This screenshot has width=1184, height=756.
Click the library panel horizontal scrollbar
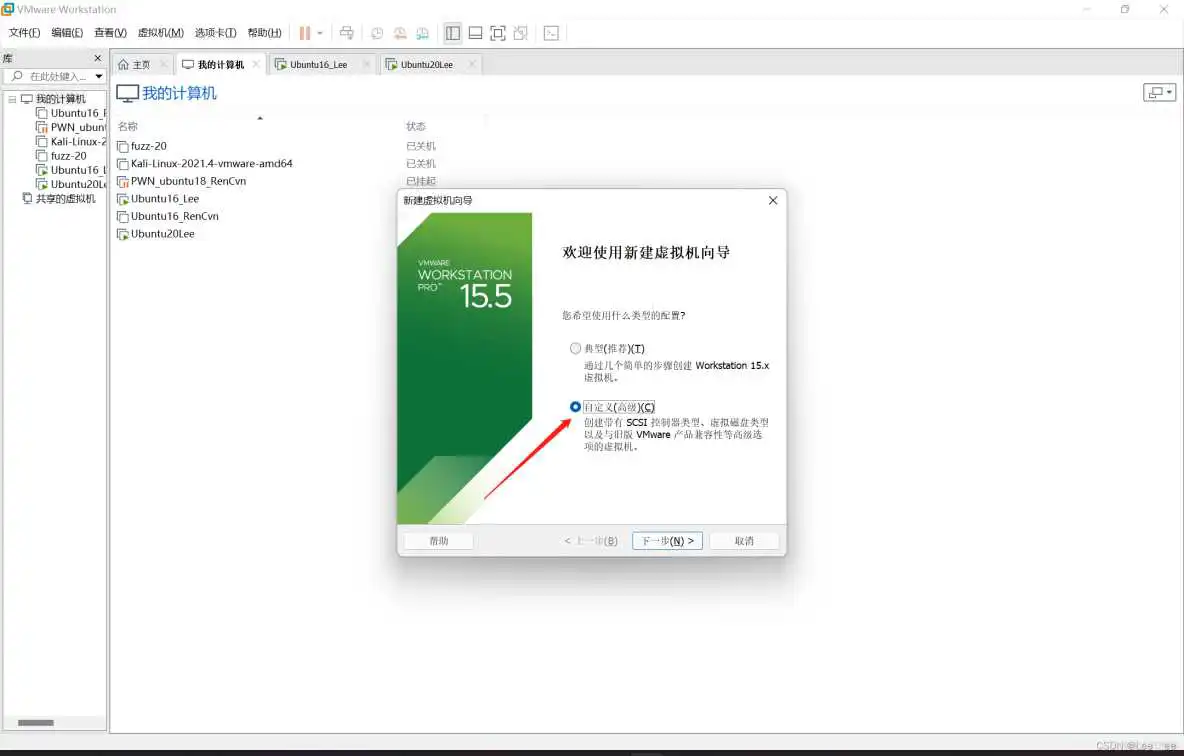click(x=36, y=722)
